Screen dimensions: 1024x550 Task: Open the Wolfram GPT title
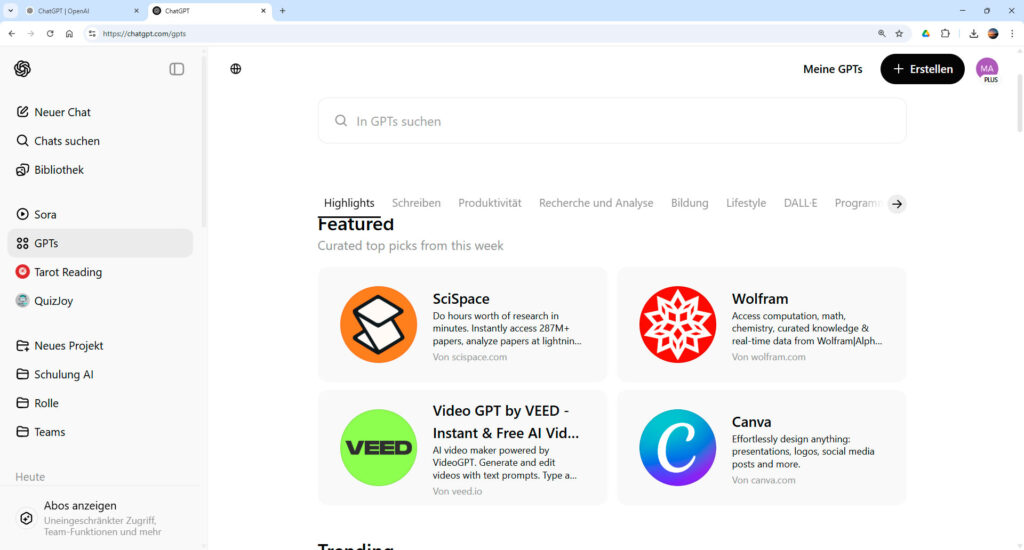coord(760,299)
